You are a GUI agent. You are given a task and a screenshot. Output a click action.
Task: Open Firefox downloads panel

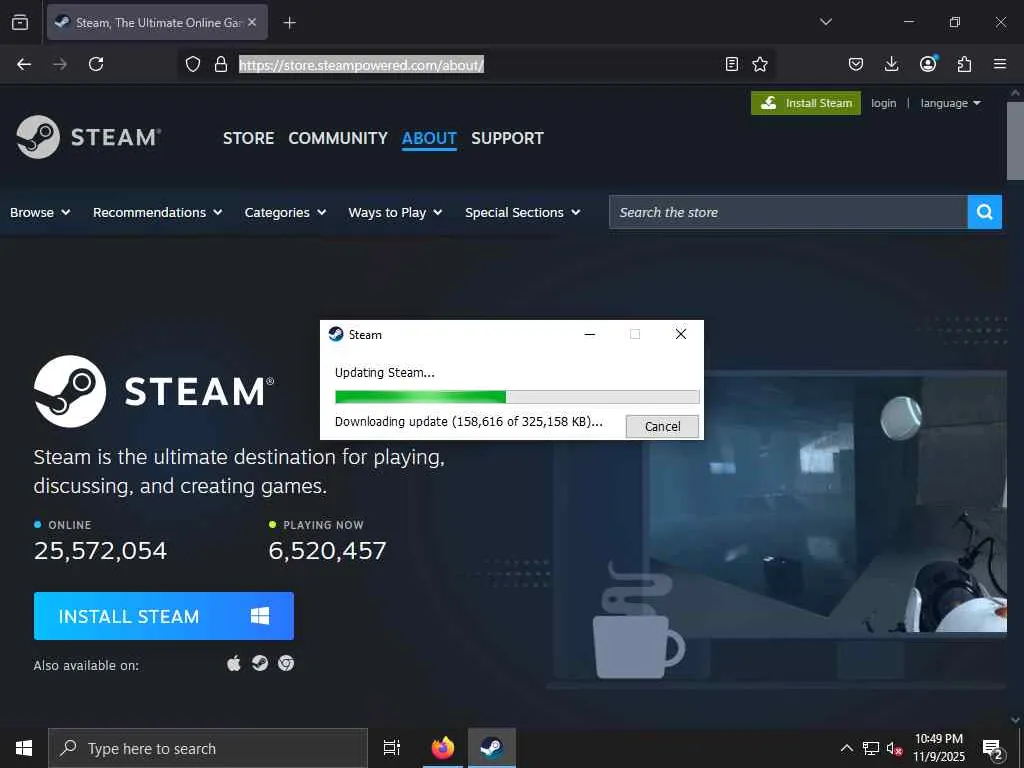(x=891, y=64)
